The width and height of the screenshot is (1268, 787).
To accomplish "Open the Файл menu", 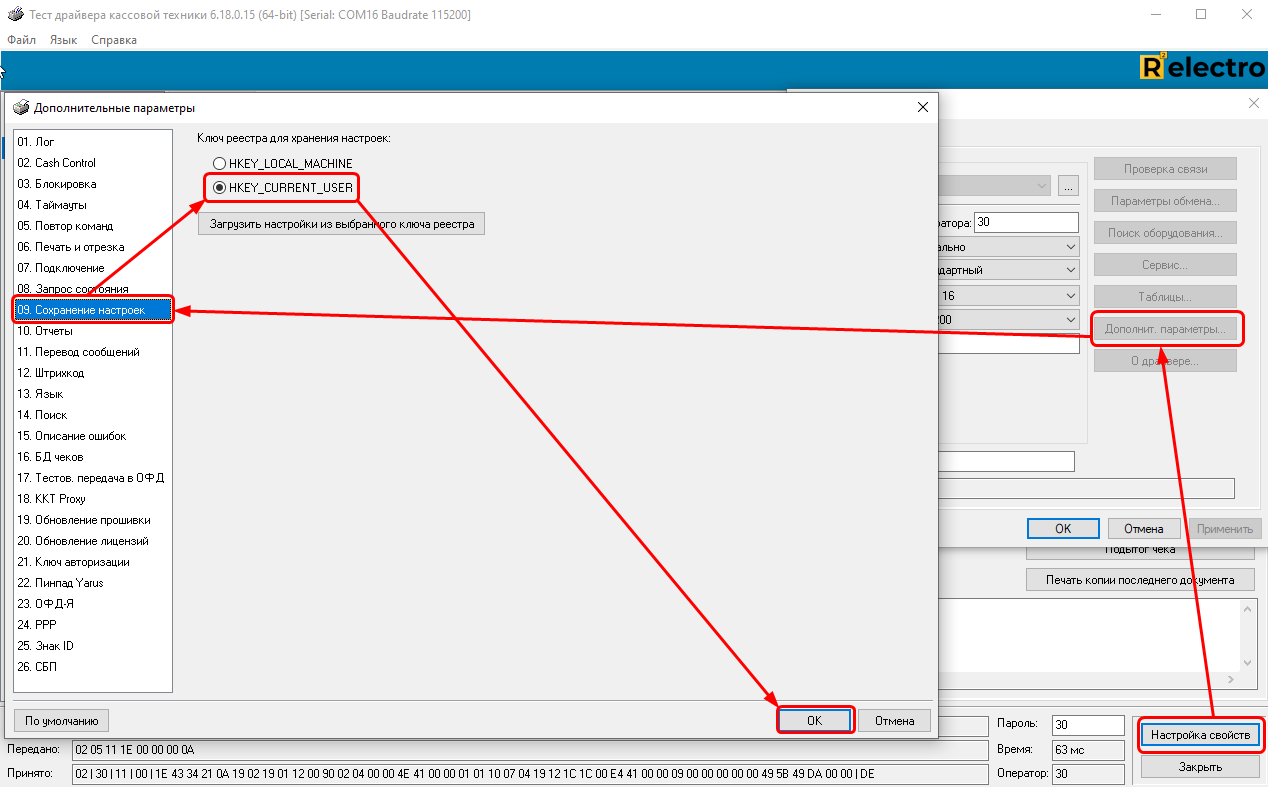I will [21, 40].
